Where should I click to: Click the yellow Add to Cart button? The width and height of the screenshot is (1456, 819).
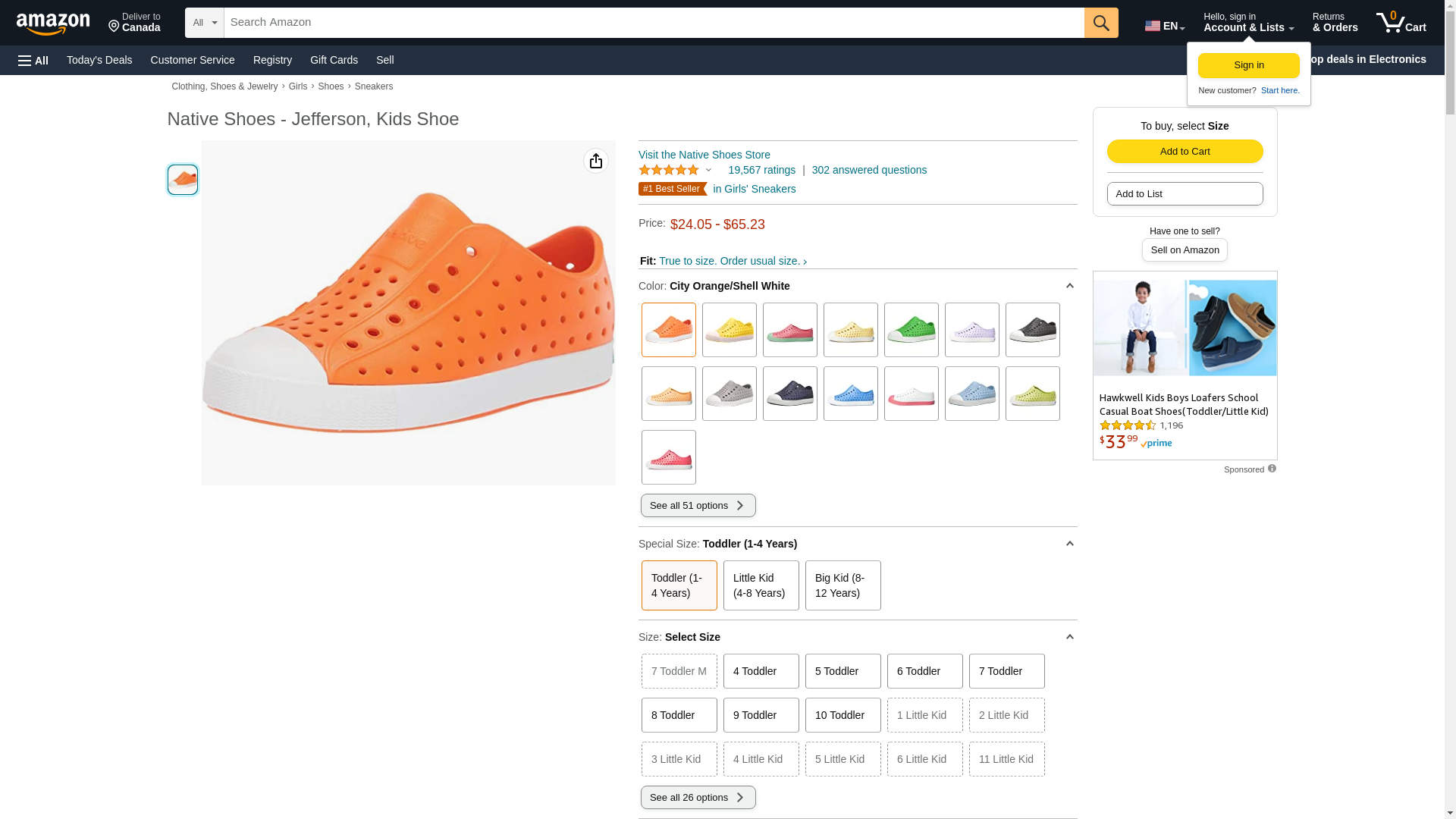click(1185, 151)
